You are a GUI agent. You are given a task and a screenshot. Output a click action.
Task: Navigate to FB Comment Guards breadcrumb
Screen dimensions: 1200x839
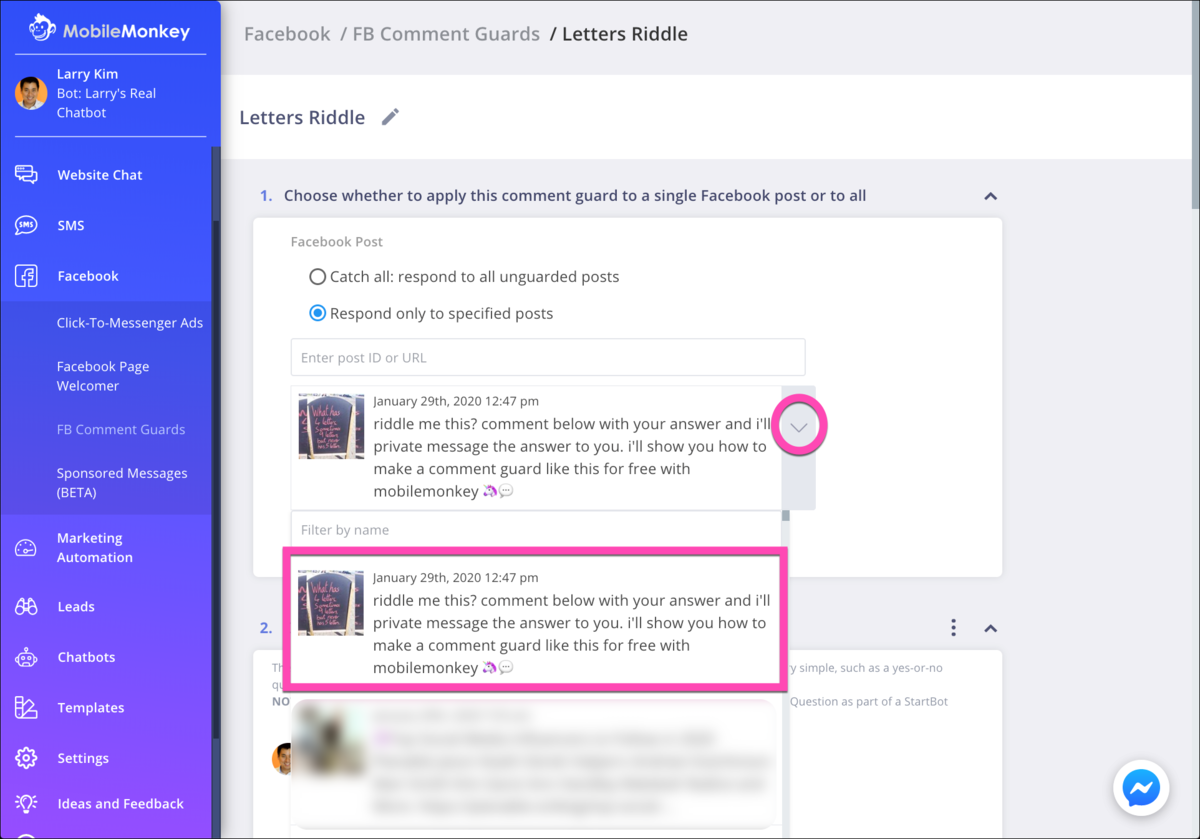pyautogui.click(x=446, y=33)
